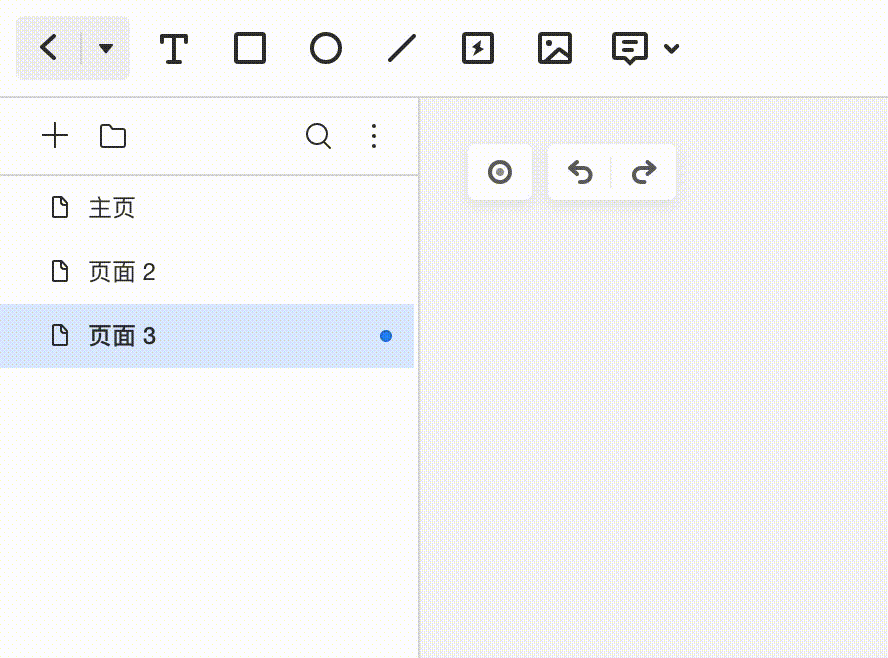Open the 页面 2 page
Screen dimensions: 888x658
click(207, 272)
